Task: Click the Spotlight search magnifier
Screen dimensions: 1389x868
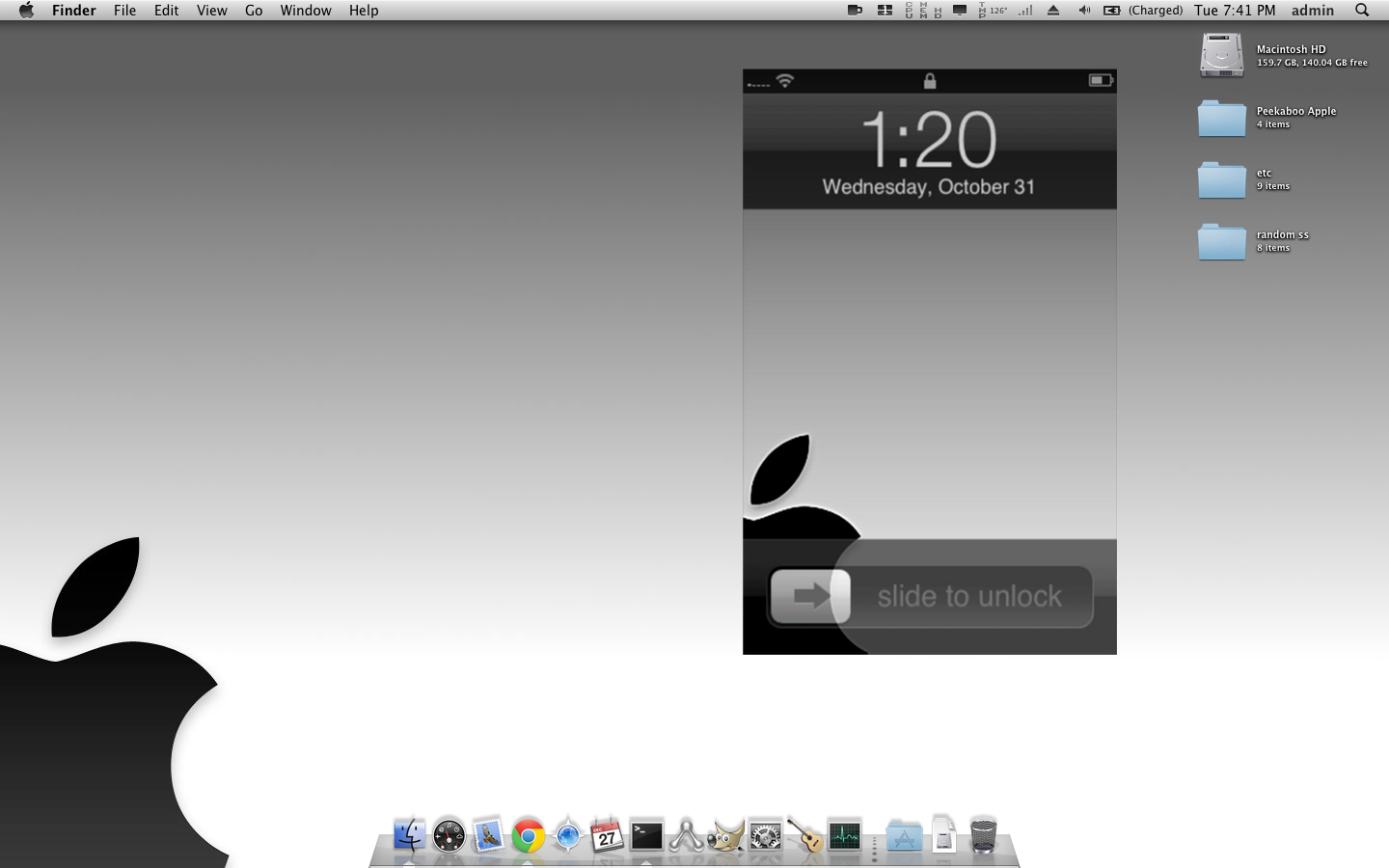Action: pyautogui.click(x=1362, y=11)
